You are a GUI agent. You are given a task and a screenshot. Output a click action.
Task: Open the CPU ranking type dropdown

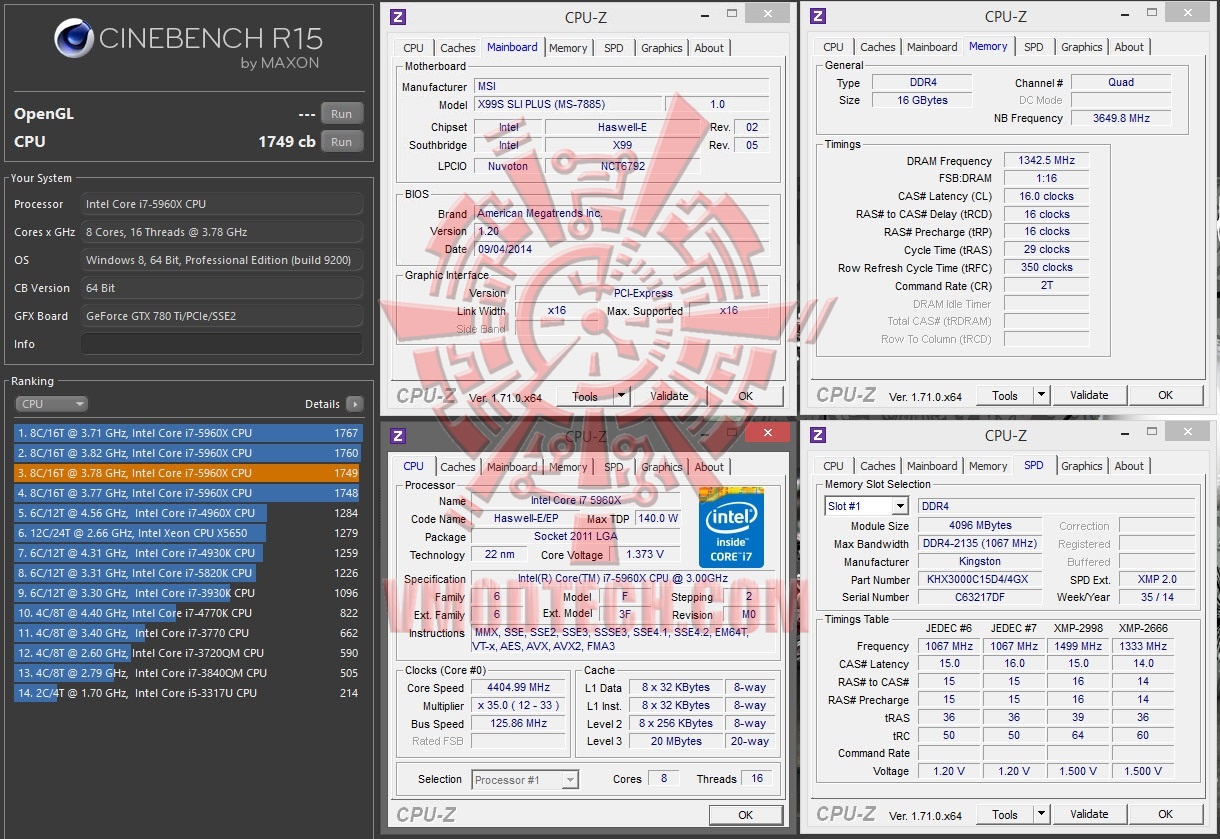pos(52,404)
